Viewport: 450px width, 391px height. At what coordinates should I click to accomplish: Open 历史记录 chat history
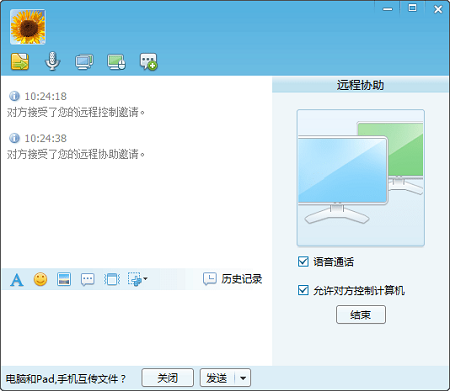(x=233, y=279)
